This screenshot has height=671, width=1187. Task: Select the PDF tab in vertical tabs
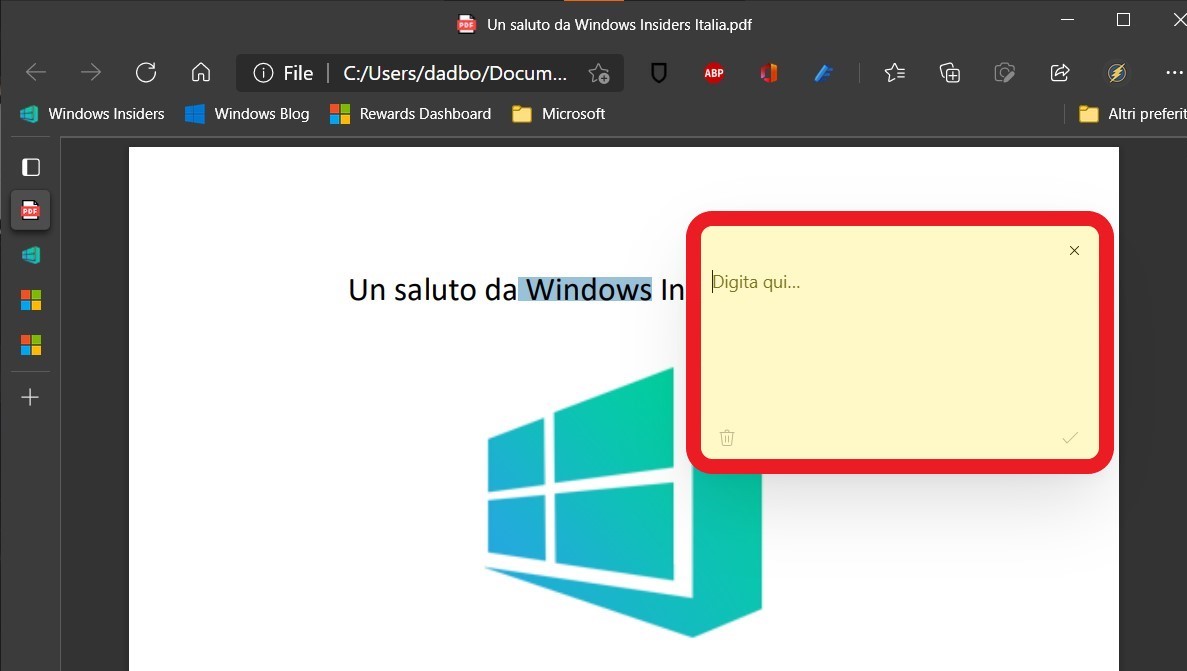[x=30, y=211]
